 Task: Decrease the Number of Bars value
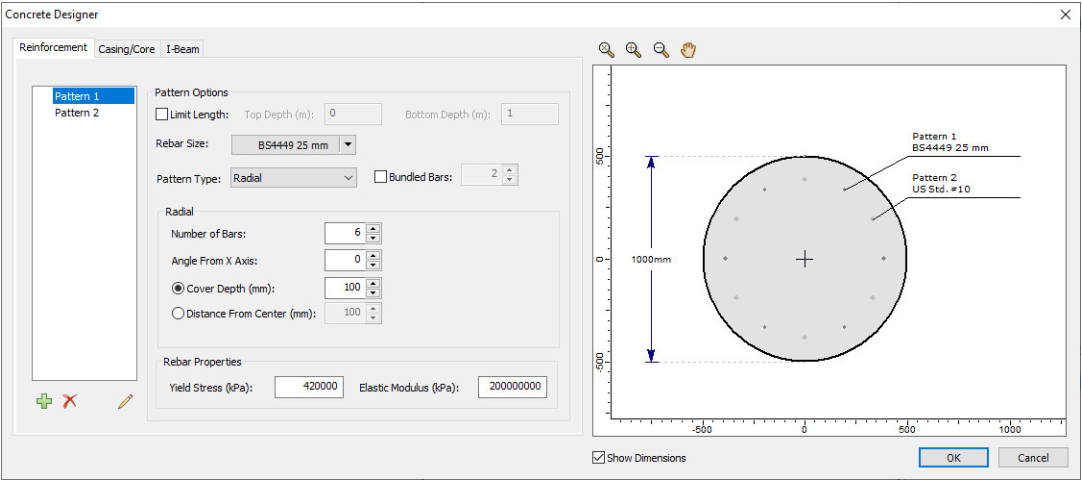pos(373,238)
